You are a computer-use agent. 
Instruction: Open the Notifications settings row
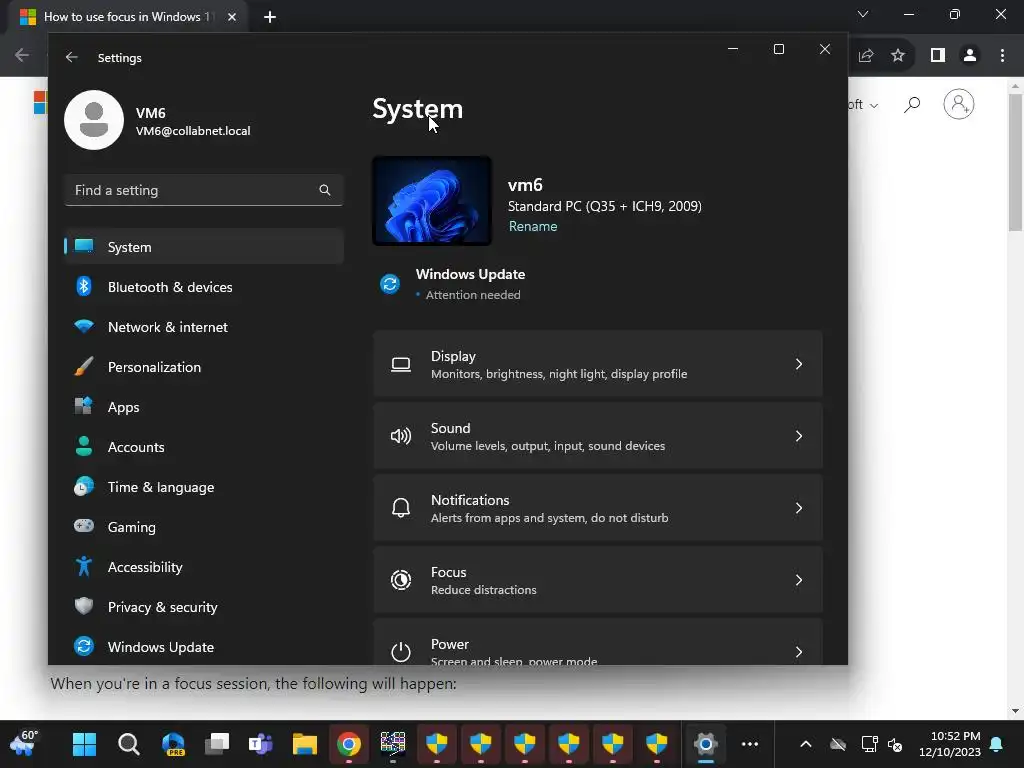598,508
